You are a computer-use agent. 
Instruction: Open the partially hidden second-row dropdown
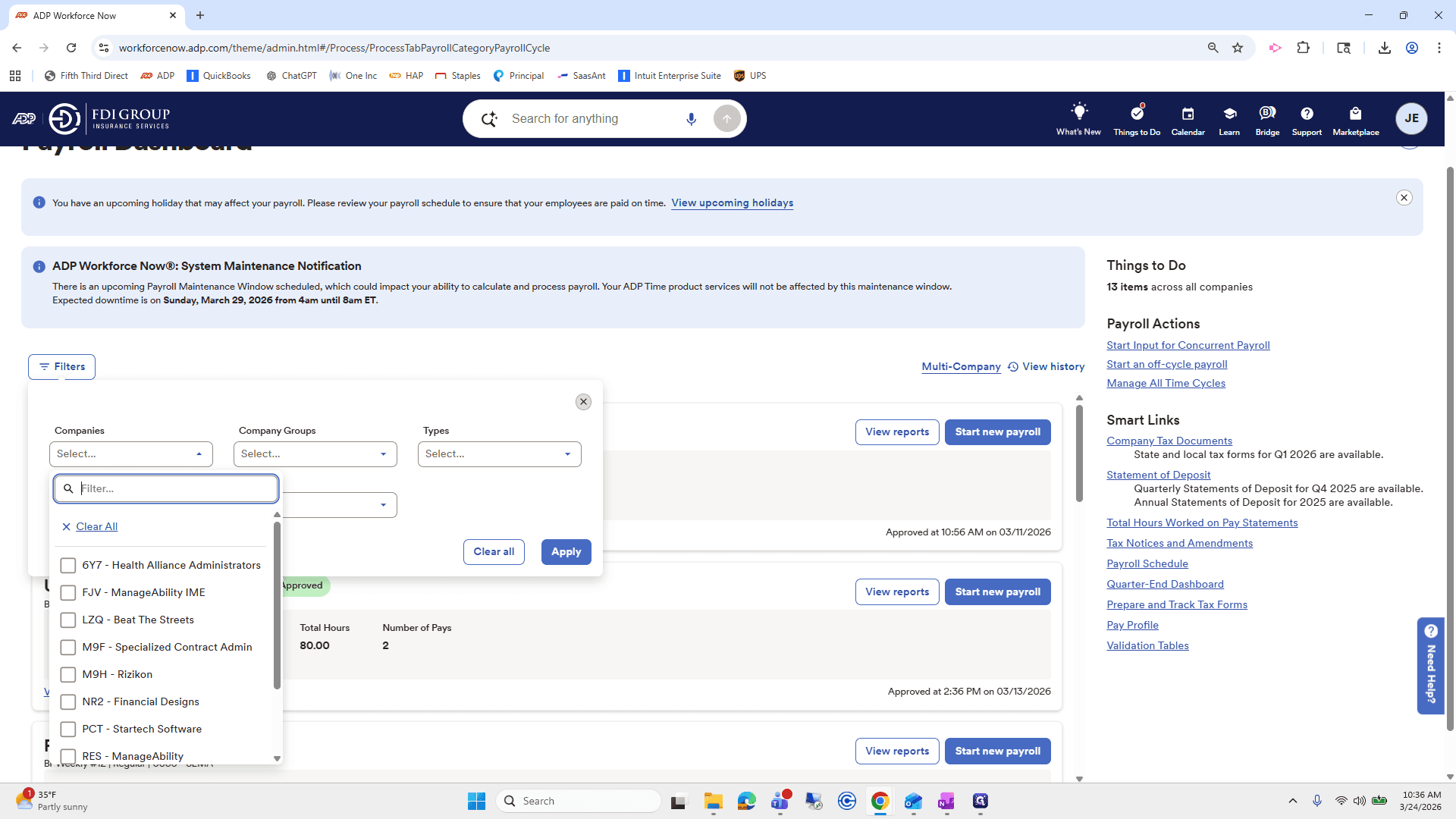tap(340, 505)
